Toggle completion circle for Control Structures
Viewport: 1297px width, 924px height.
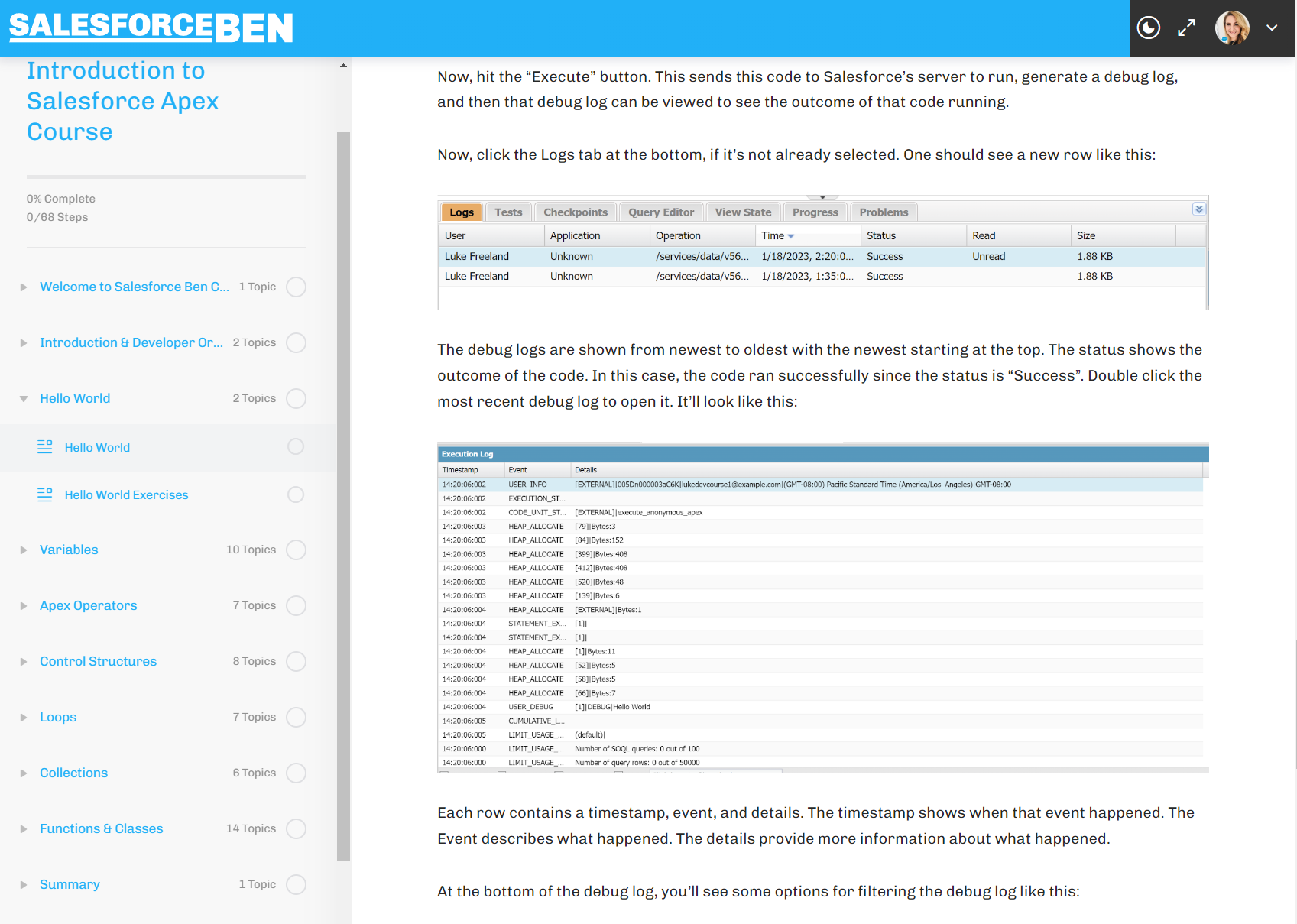(296, 661)
